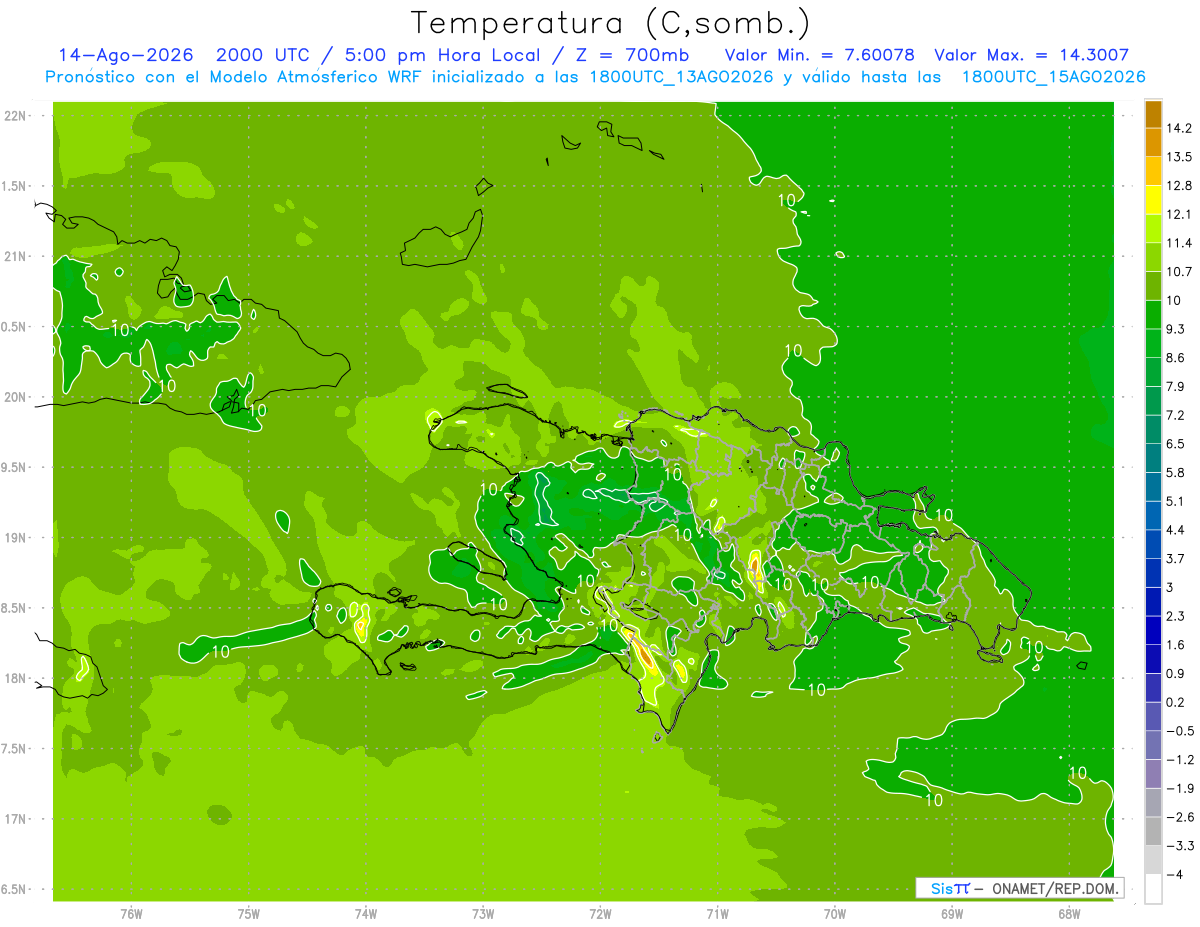The image size is (1200, 927).
Task: Click the "-0.5" color scale value
Action: [x=1180, y=731]
